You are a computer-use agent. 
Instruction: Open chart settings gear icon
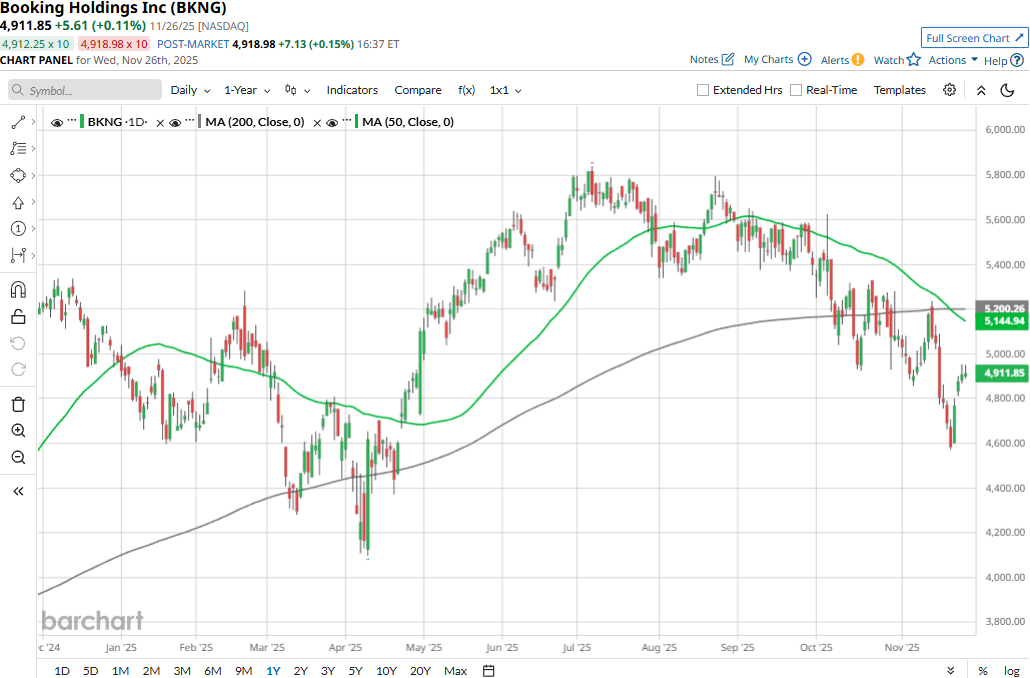pos(949,90)
